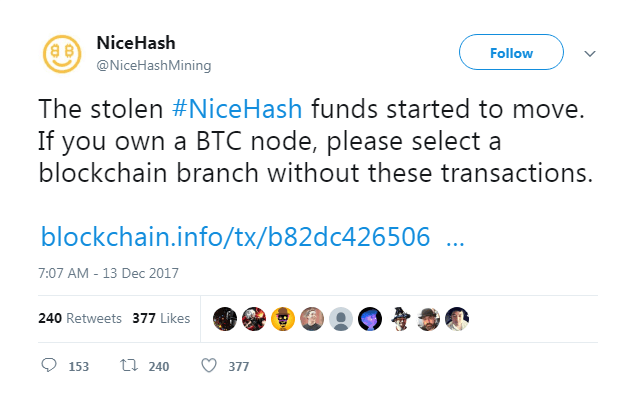Open the purple-blue glowing liker avatar
636x406 pixels.
[370, 319]
